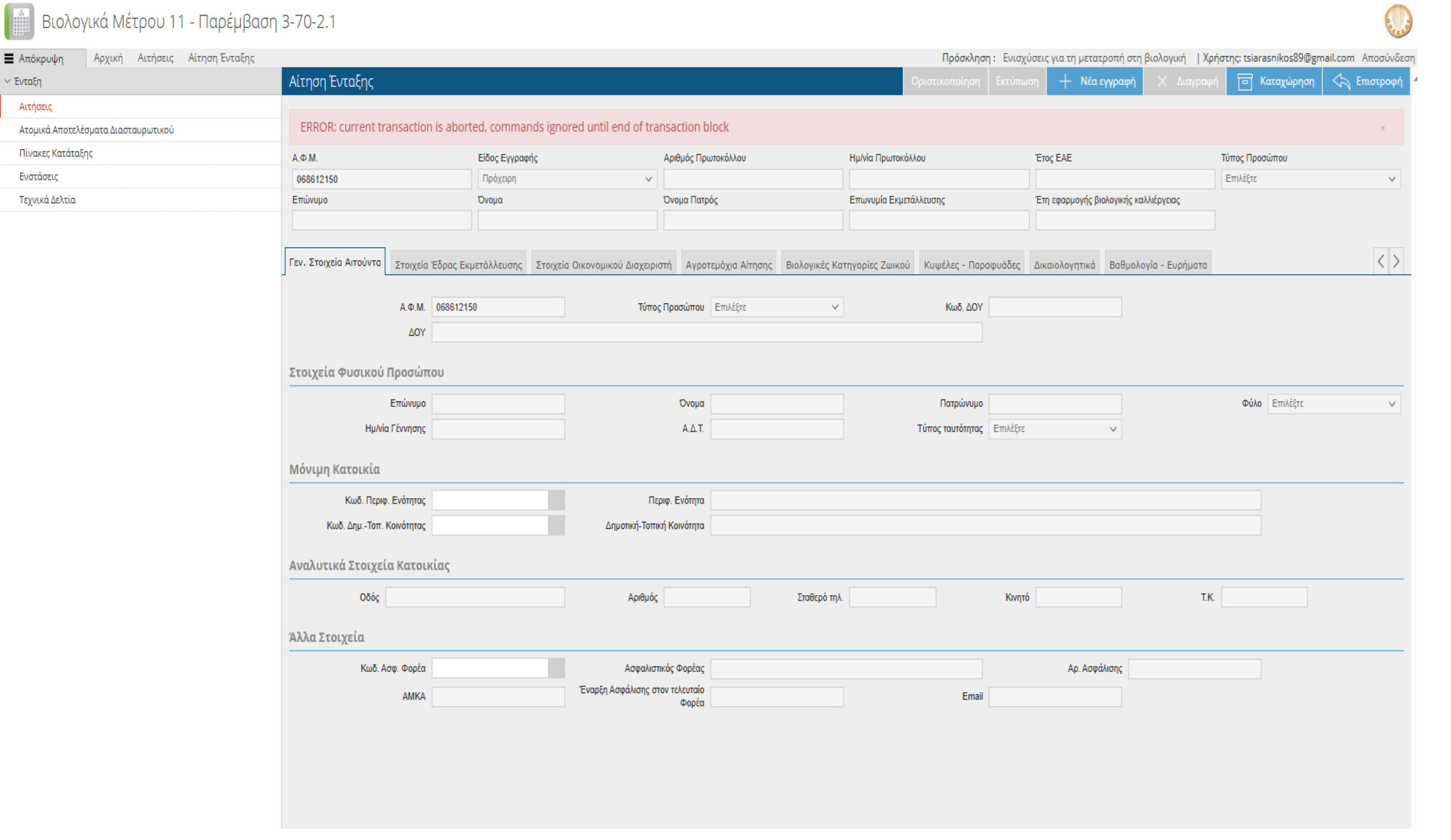Open lookup button for Κωδ. Περιφ. Ενότητας
Image resolution: width=1451 pixels, height=840 pixels.
(x=556, y=500)
